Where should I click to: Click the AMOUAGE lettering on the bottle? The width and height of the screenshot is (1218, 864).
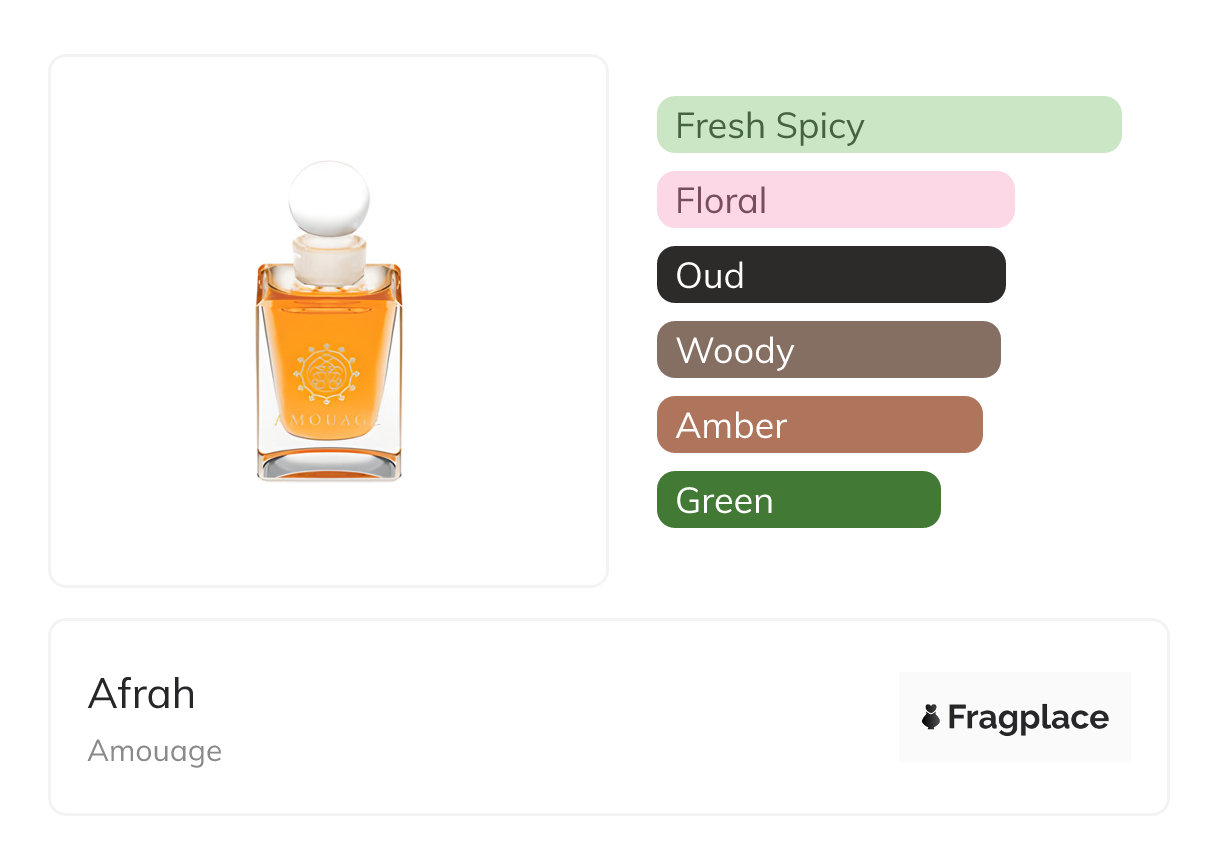[328, 422]
